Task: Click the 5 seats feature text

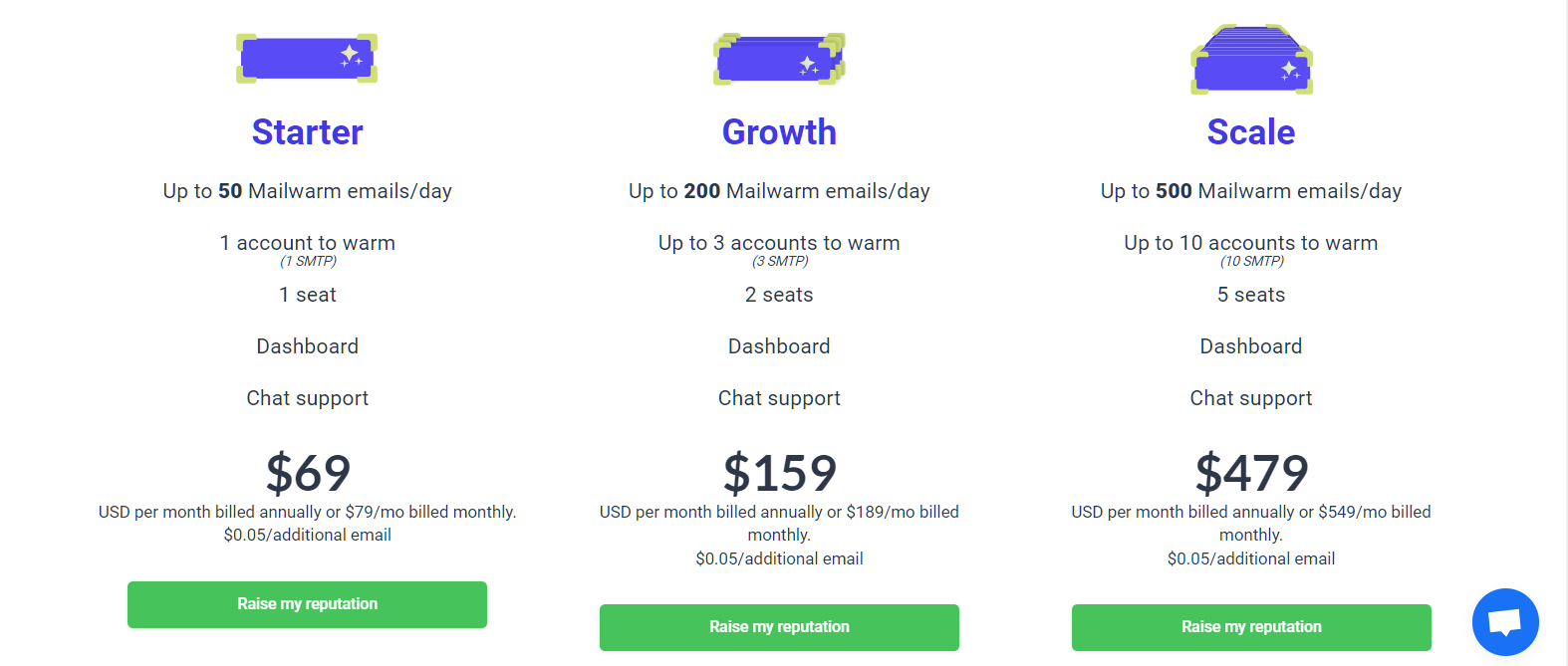Action: click(x=1251, y=295)
